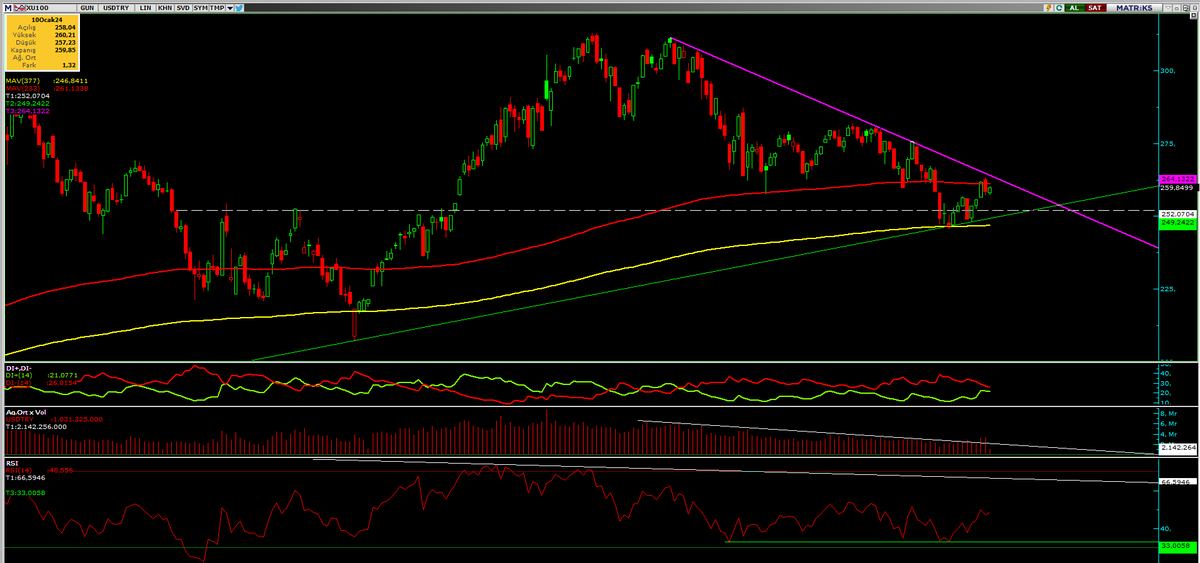
Task: Click the T1:2.142.256.000 volume trend label
Action: 36,427
